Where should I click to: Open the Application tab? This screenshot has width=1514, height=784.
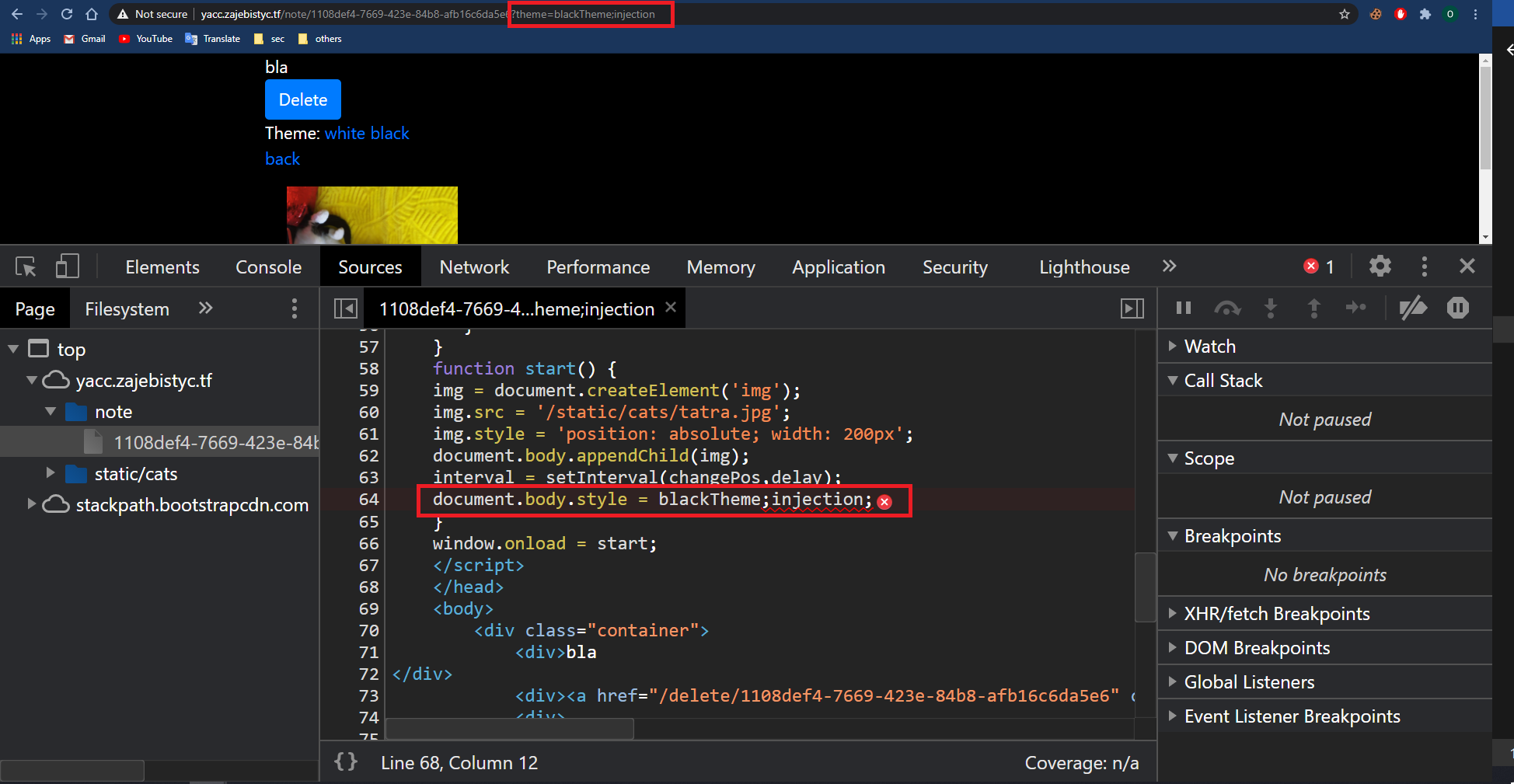pyautogui.click(x=839, y=267)
